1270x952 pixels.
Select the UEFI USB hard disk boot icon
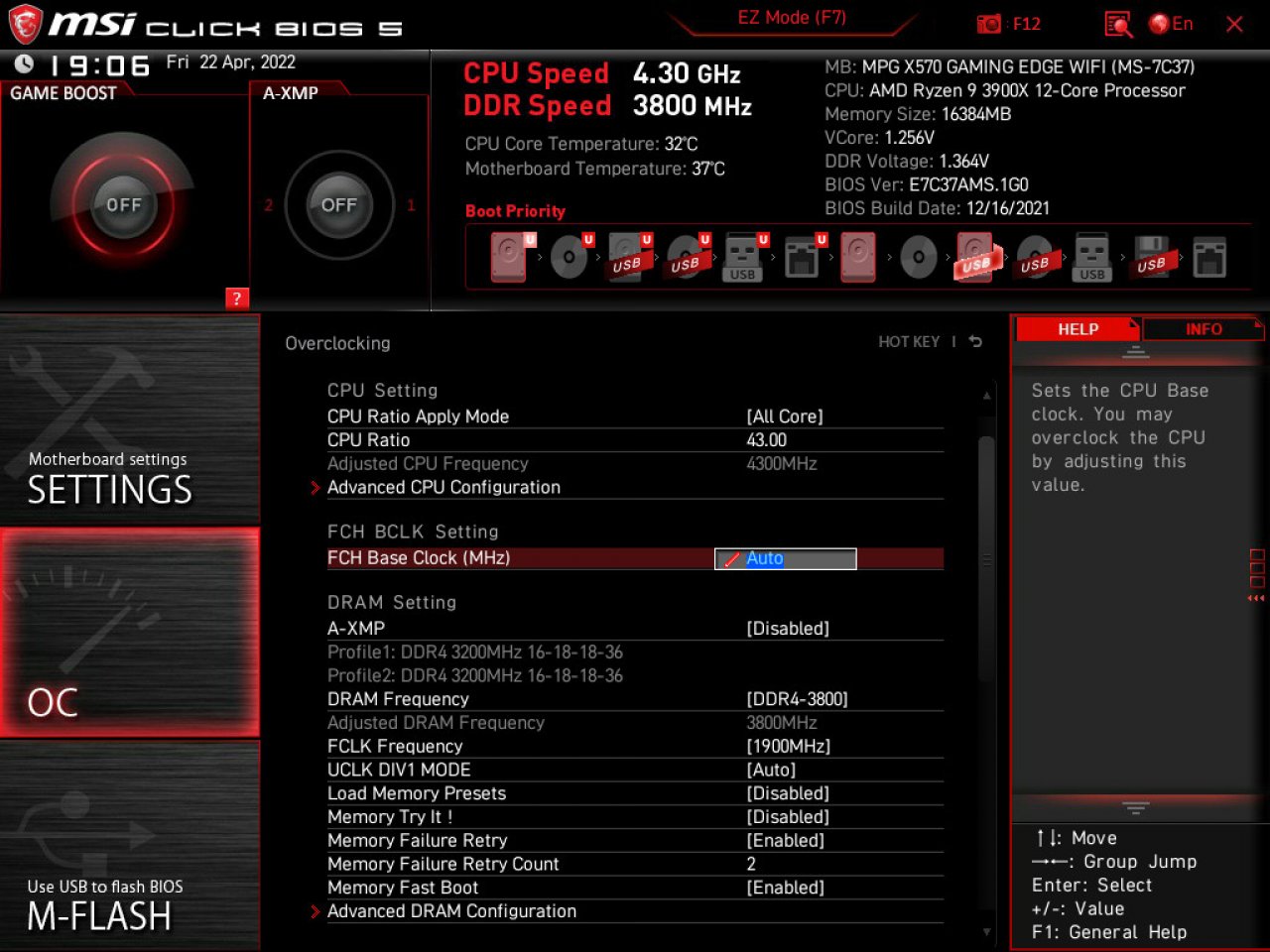(x=629, y=257)
